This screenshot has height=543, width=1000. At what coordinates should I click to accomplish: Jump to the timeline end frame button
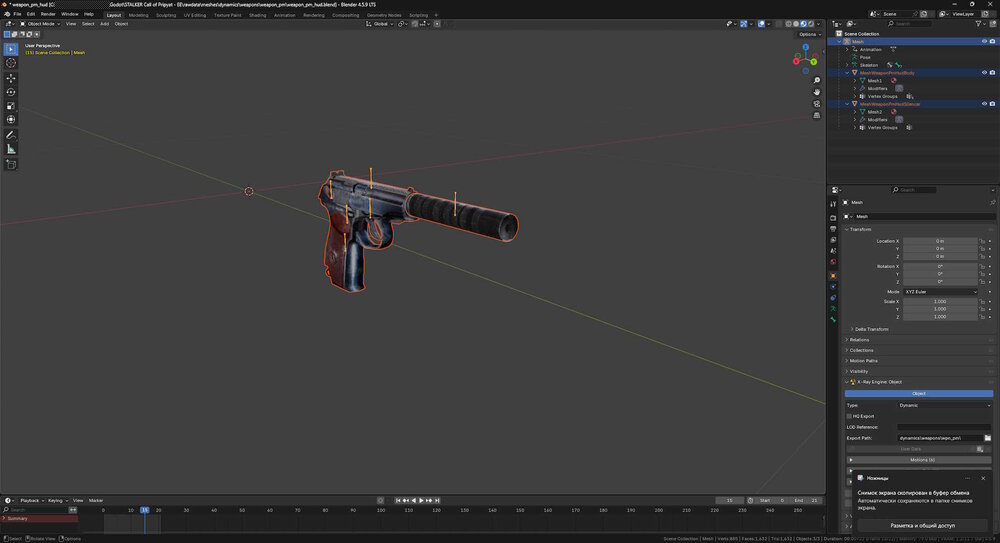(437, 500)
